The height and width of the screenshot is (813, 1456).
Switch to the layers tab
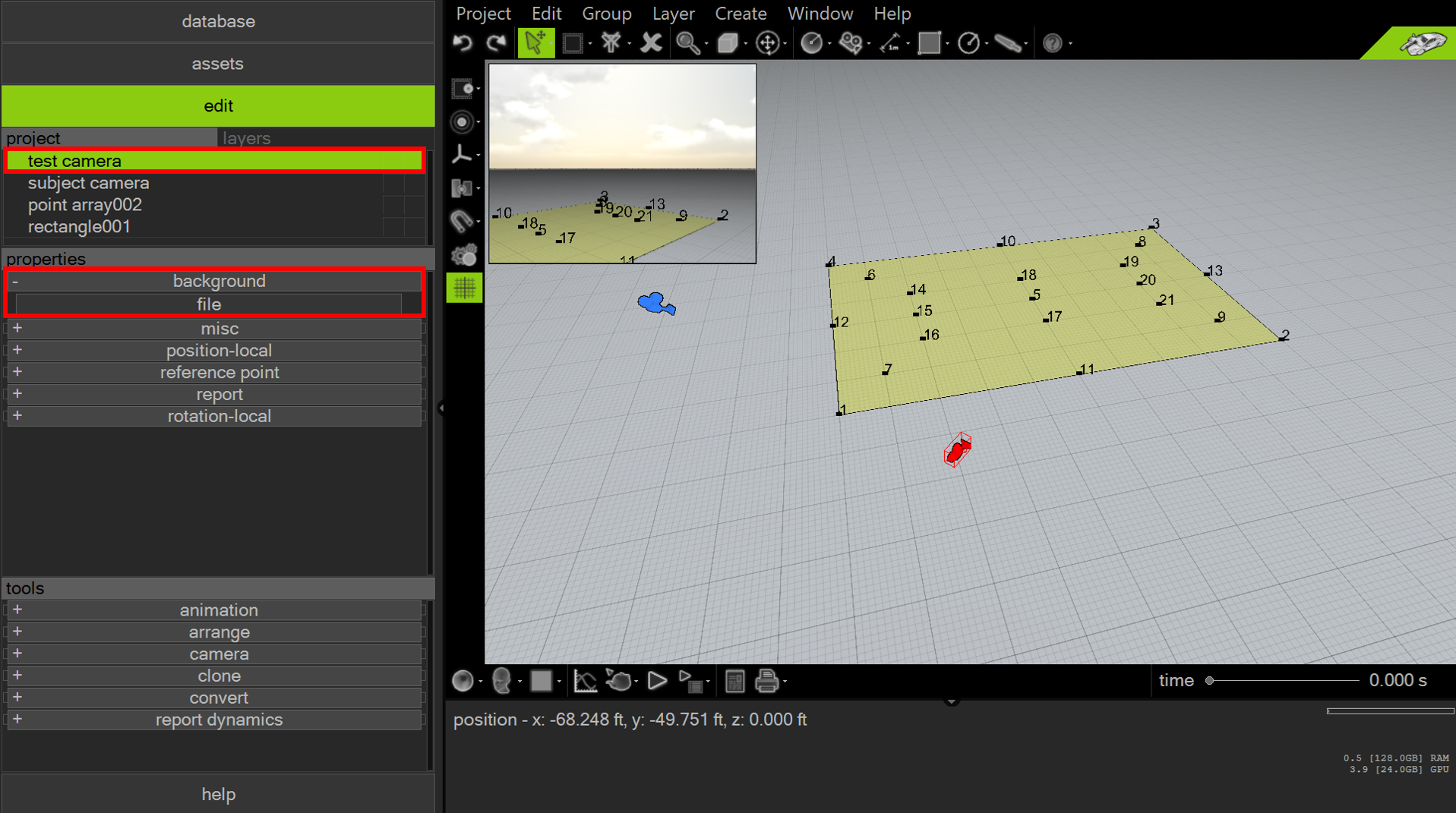coord(247,138)
